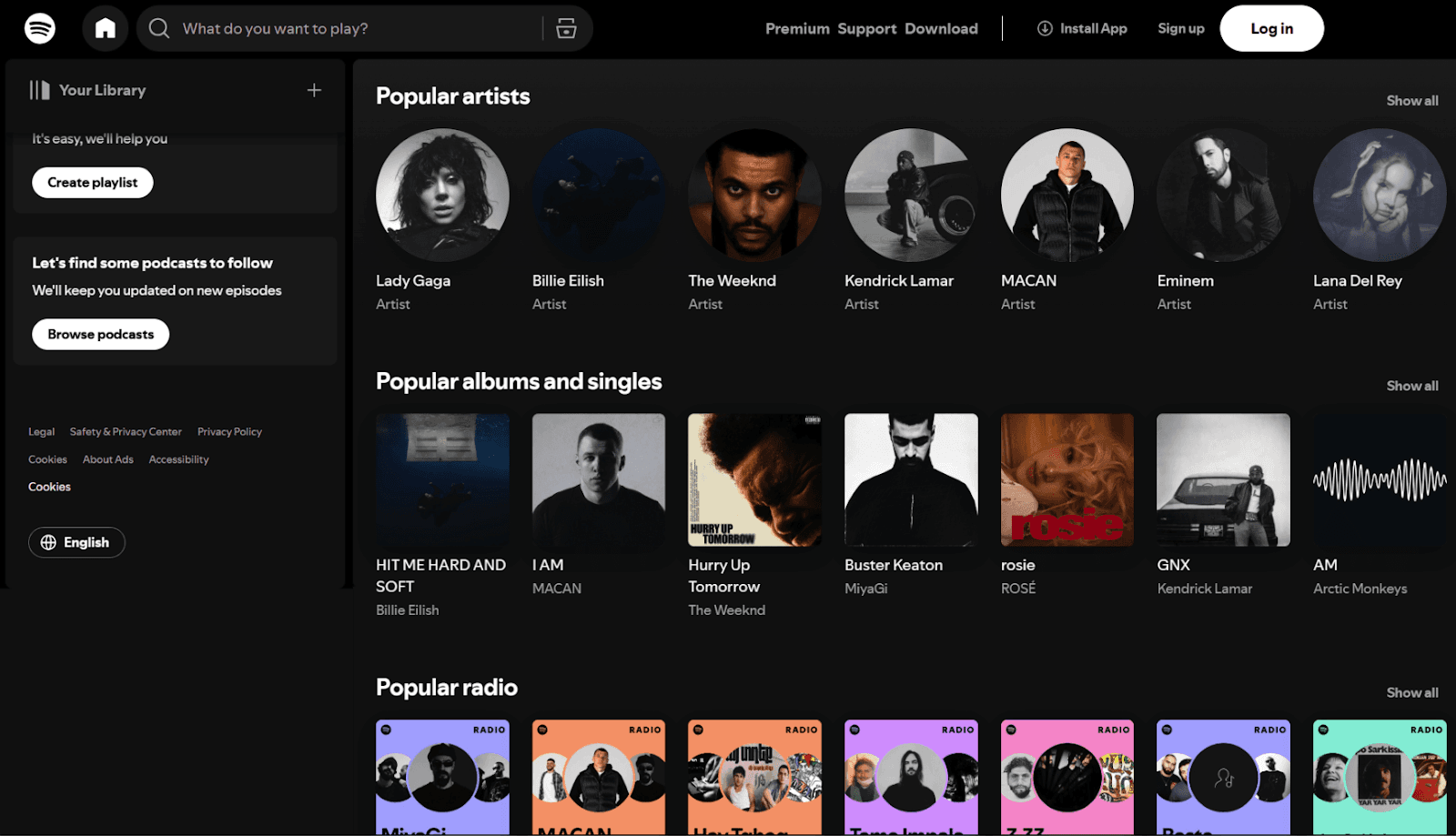The image size is (1456, 836).
Task: Click the Browse podcasts button
Action: point(101,334)
